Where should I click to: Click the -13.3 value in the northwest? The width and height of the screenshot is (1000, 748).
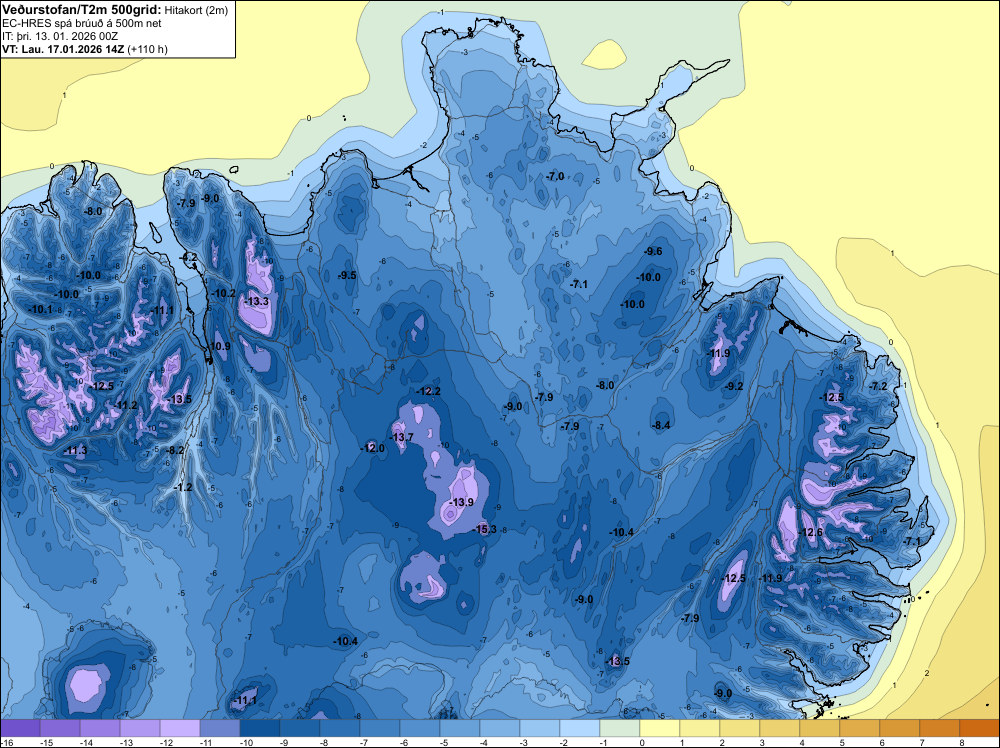257,301
